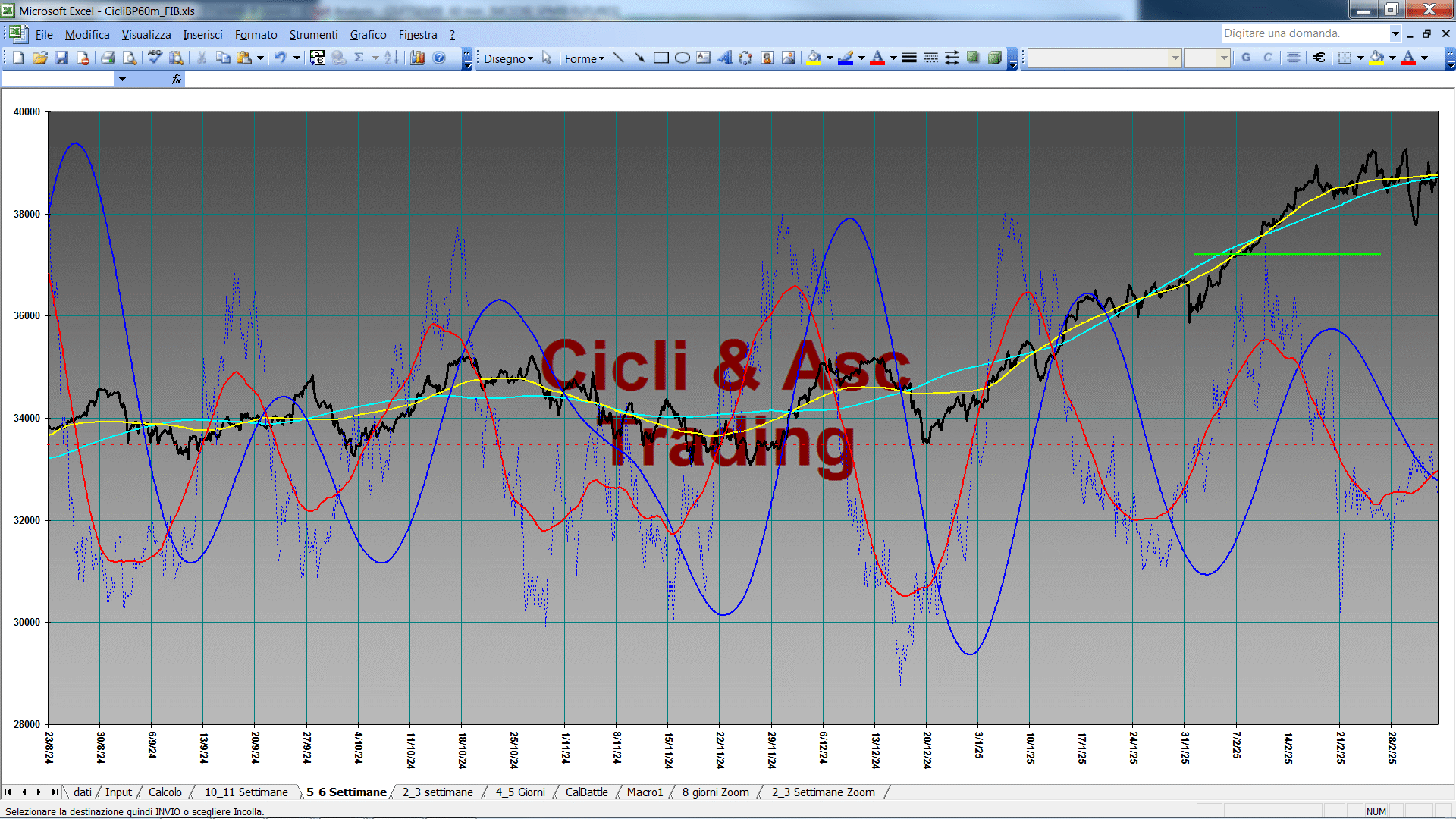Open the Inserisci menu
1456x819 pixels.
[x=202, y=35]
